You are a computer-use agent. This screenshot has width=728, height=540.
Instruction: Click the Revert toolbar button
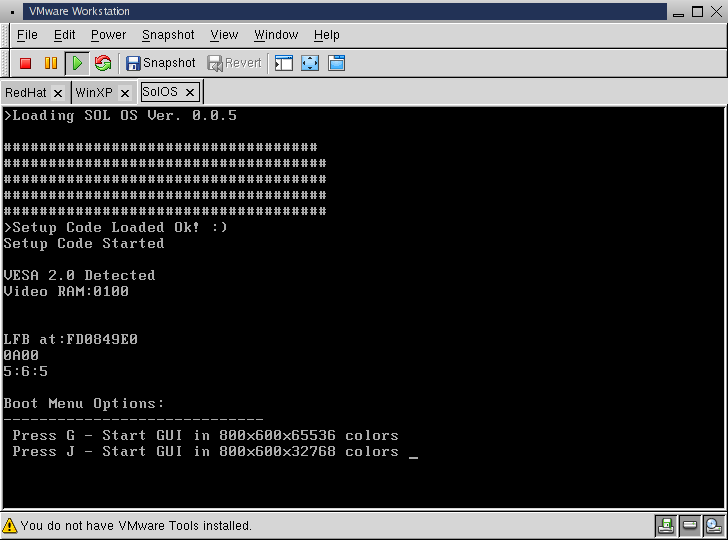tap(234, 63)
